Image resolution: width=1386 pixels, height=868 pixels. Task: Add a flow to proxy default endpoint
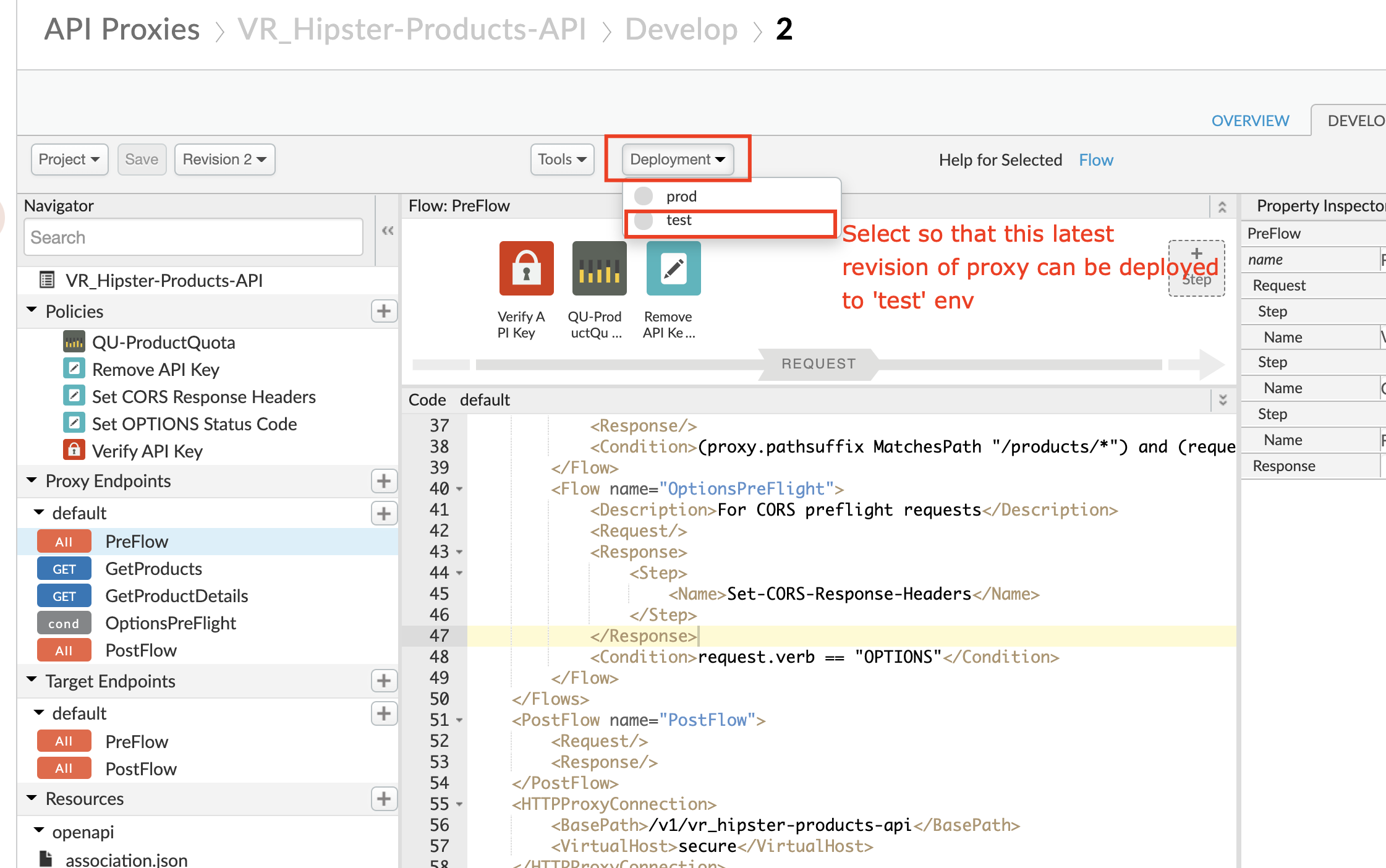(x=384, y=513)
